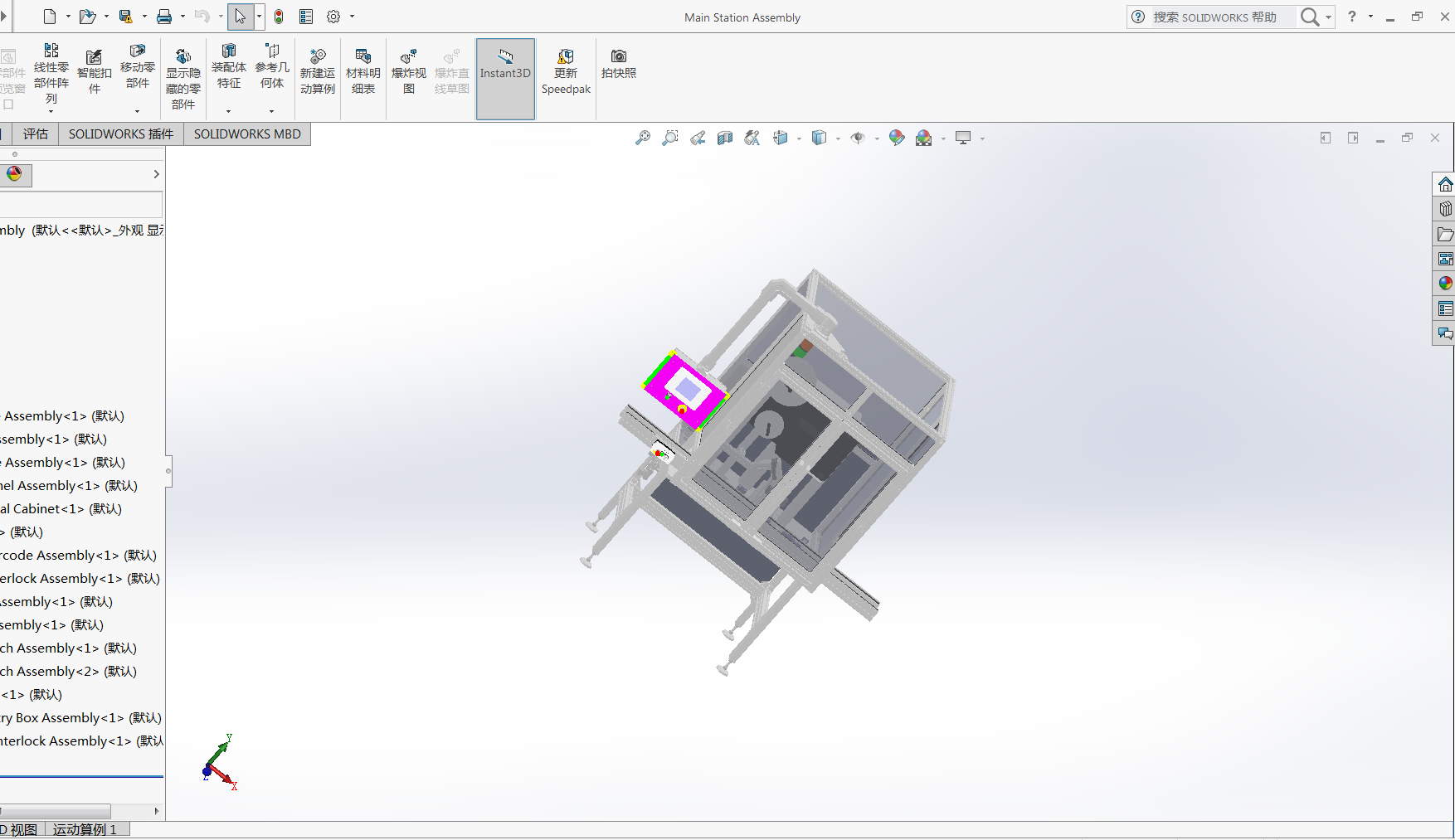Launch Smart Fasteners (智能扣件)
Viewport: 1455px width, 840px height.
95,71
